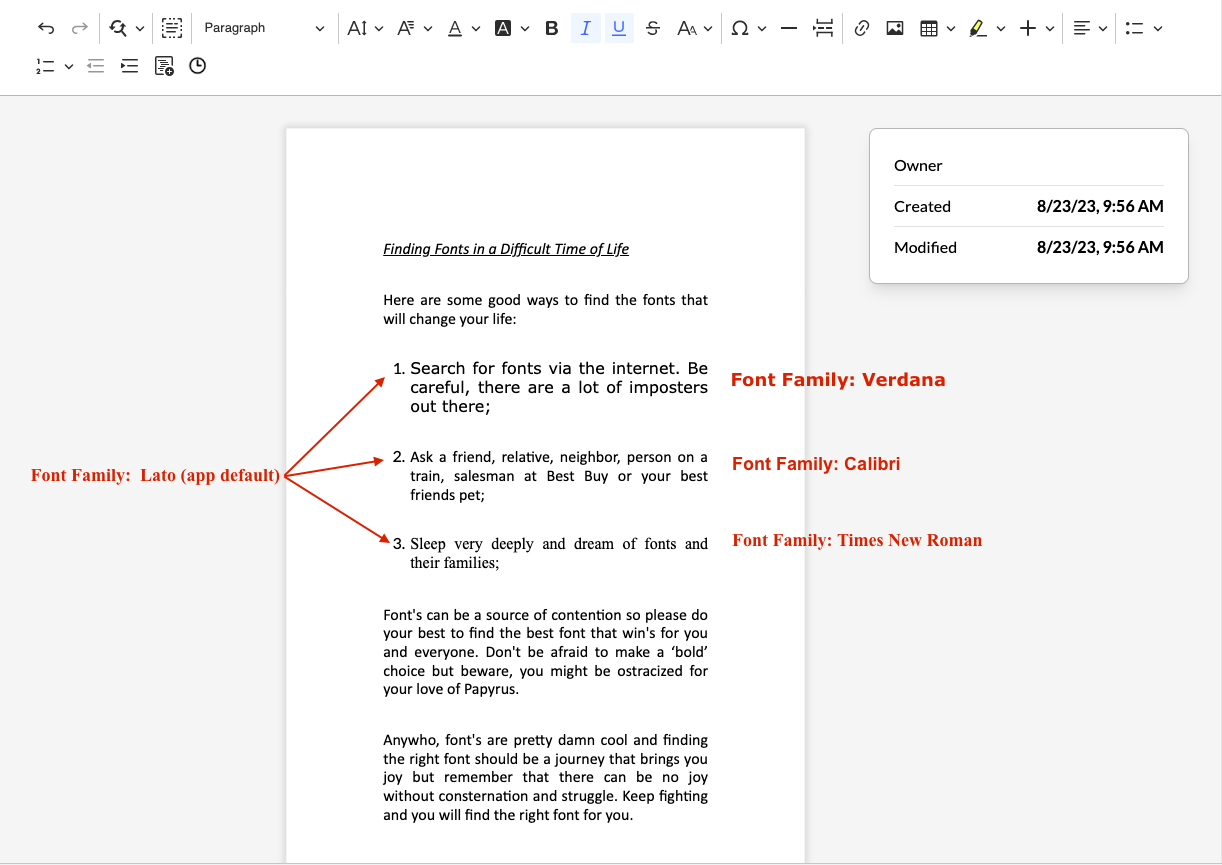Insert a link with the link icon

coord(862,28)
